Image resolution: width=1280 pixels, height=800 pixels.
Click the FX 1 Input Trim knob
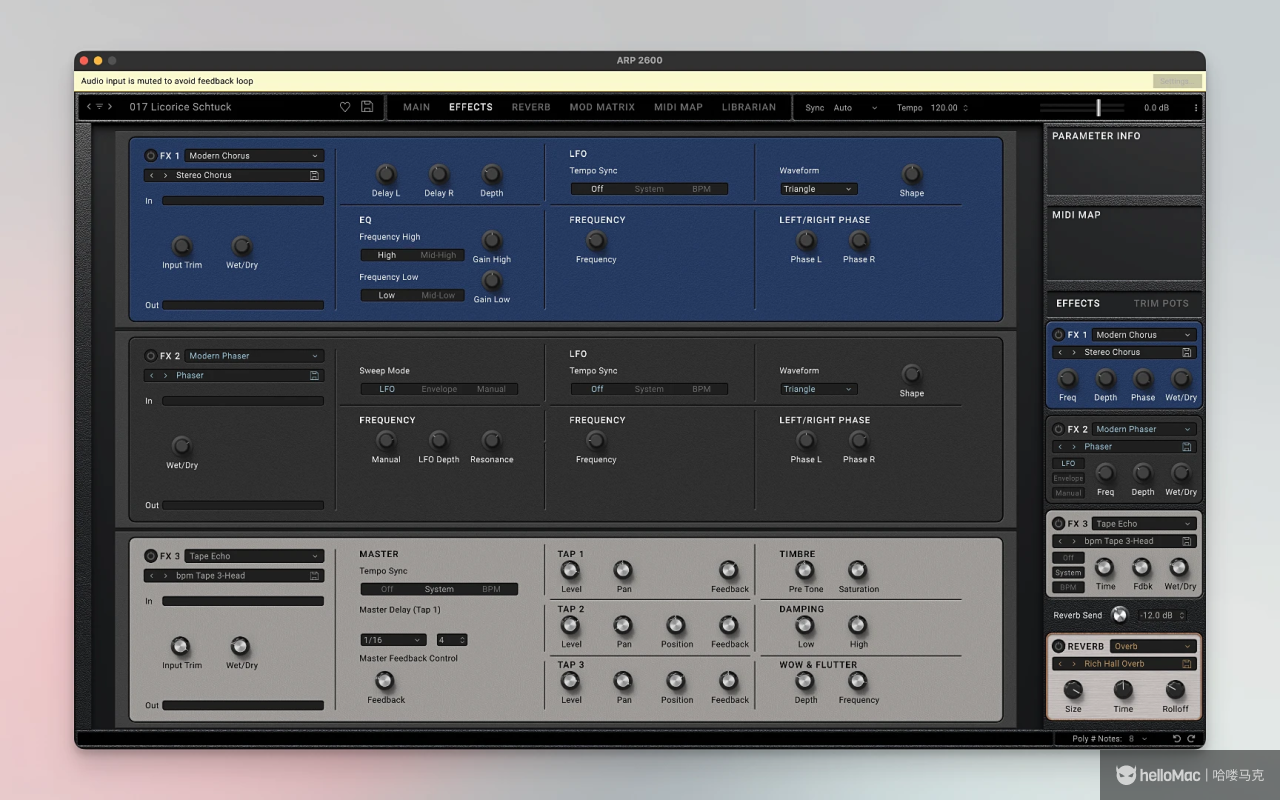tap(181, 246)
